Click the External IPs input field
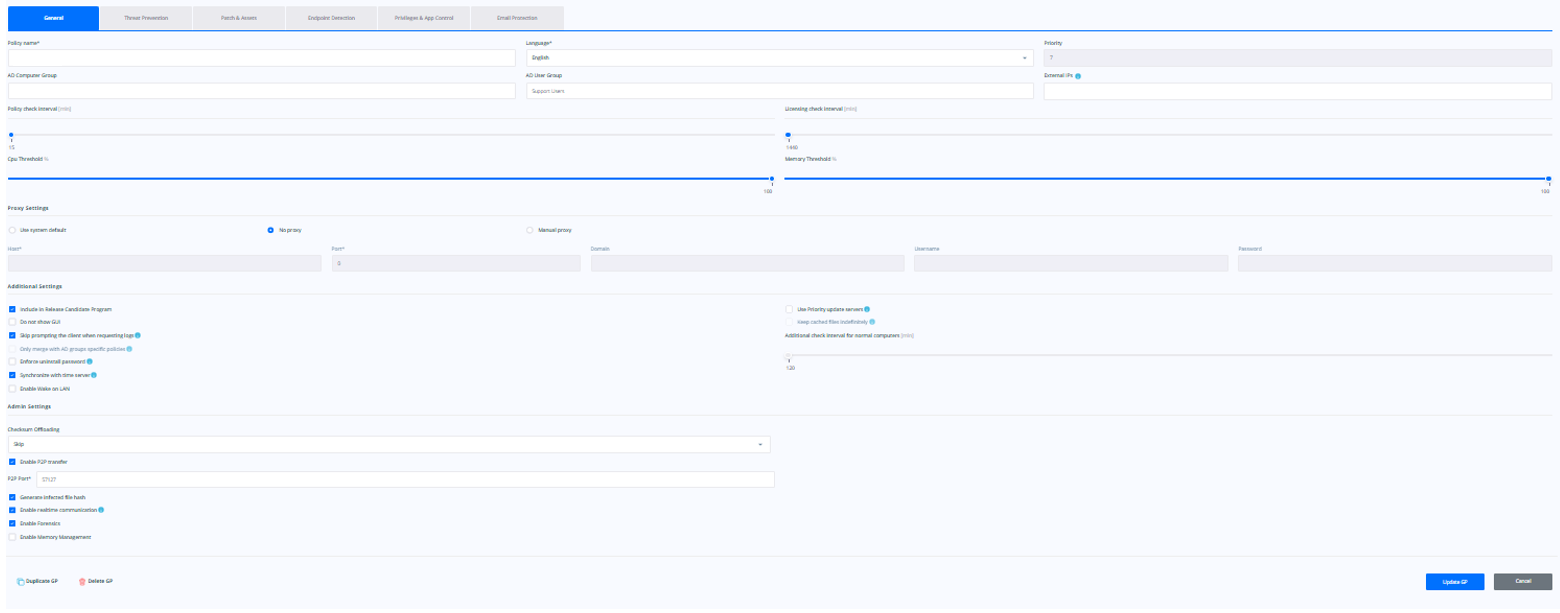1560x613 pixels. [x=1298, y=91]
